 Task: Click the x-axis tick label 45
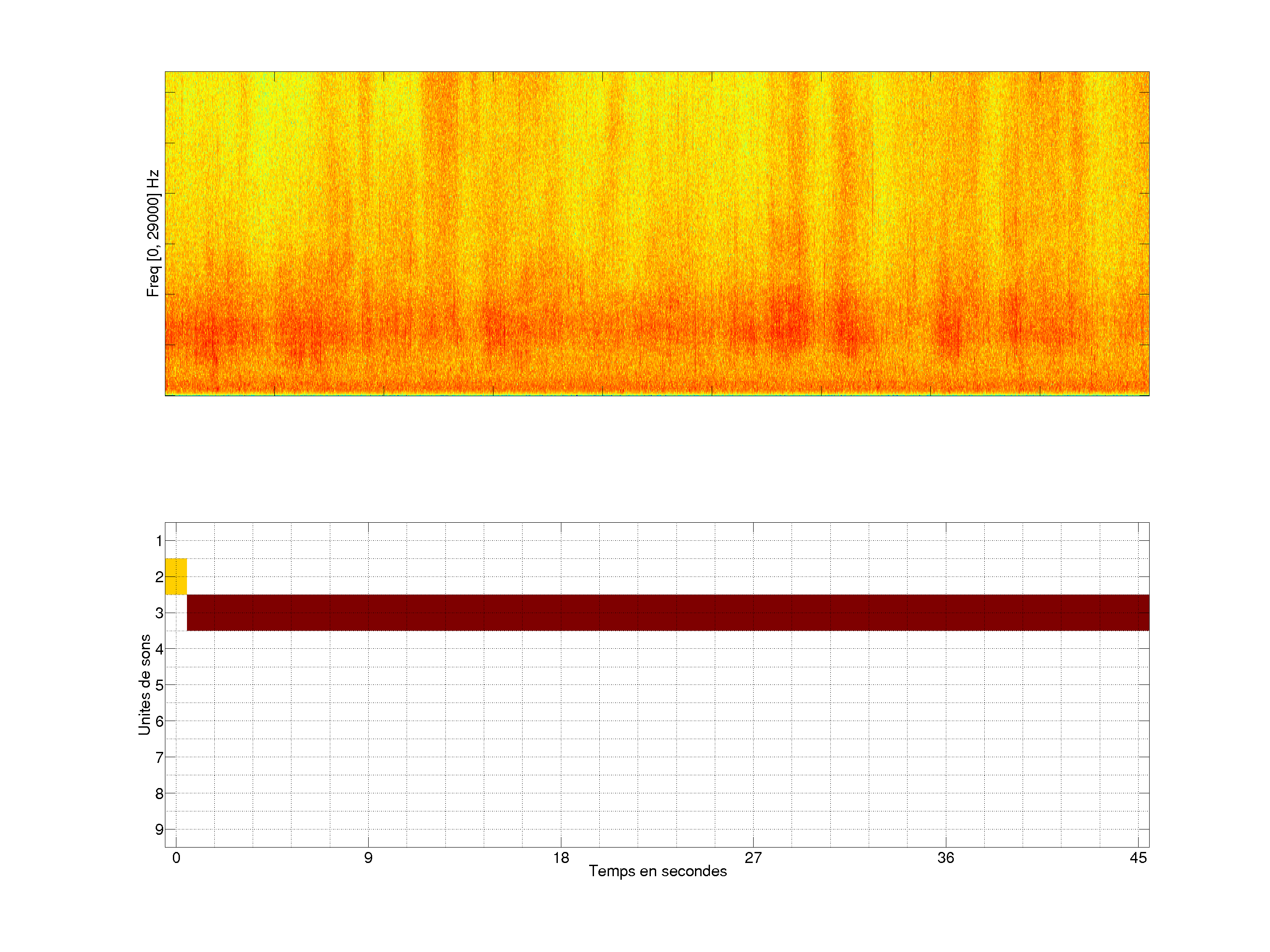point(1138,858)
